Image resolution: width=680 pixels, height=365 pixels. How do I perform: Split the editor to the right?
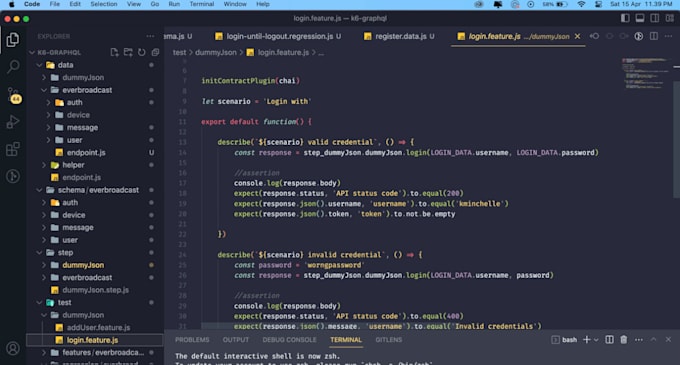[654, 36]
